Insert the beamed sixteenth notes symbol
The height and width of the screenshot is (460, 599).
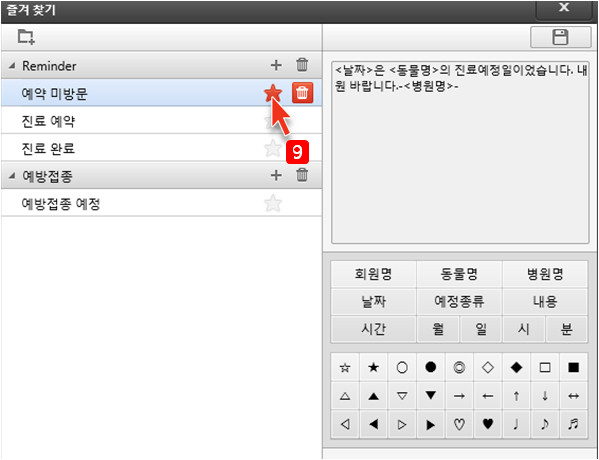pyautogui.click(x=573, y=425)
